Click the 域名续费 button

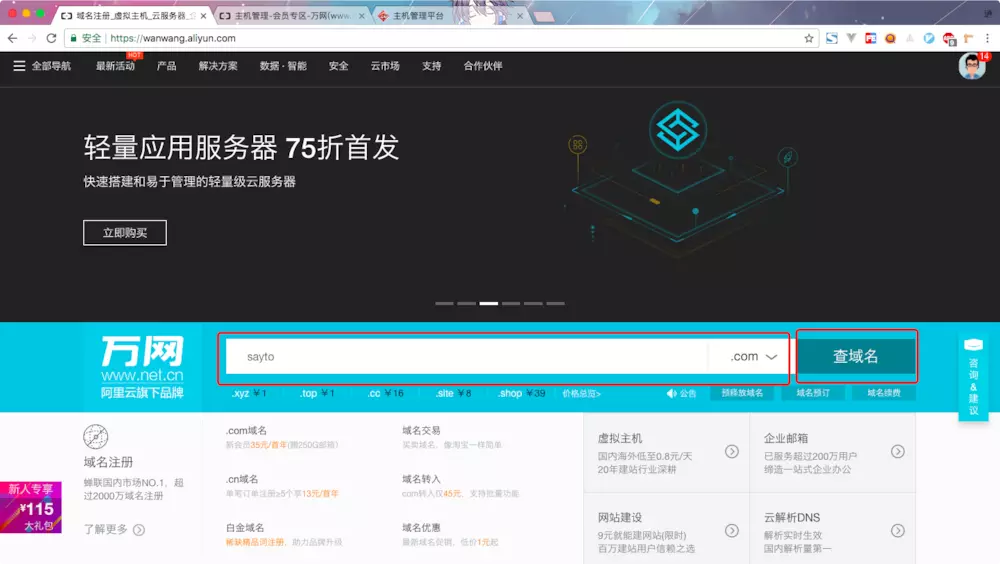884,393
